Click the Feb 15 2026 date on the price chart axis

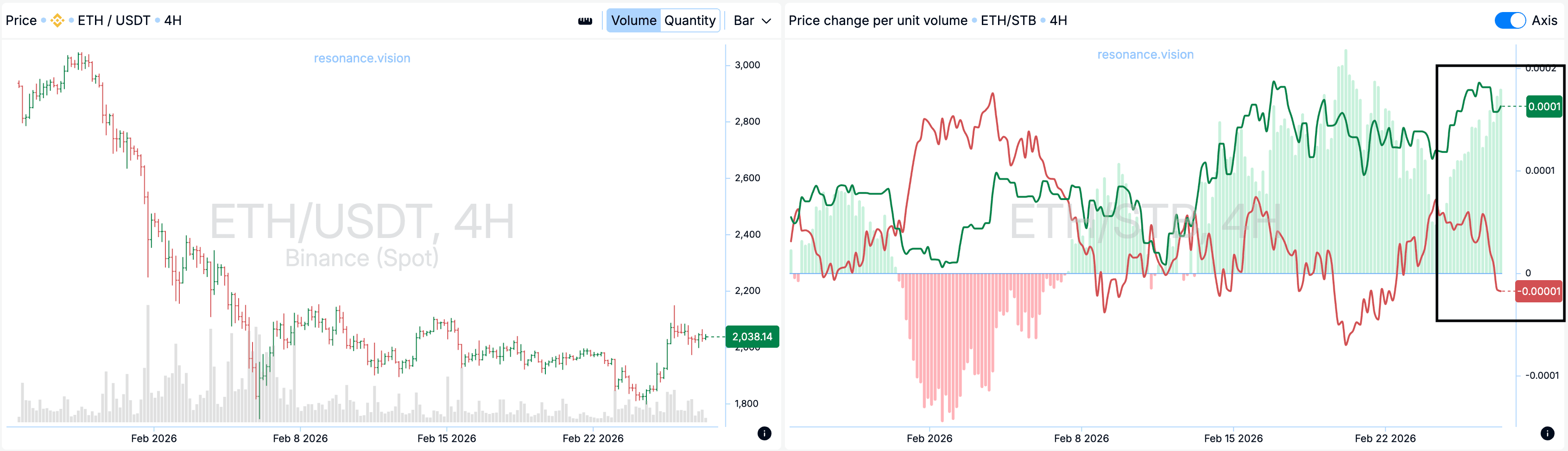(x=447, y=438)
